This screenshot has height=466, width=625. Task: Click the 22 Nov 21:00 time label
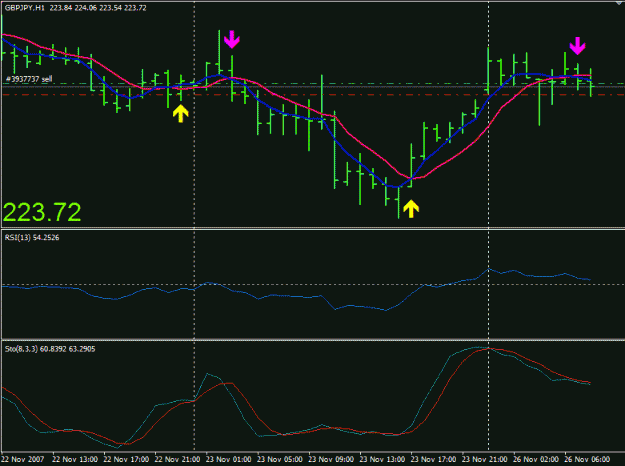point(177,459)
